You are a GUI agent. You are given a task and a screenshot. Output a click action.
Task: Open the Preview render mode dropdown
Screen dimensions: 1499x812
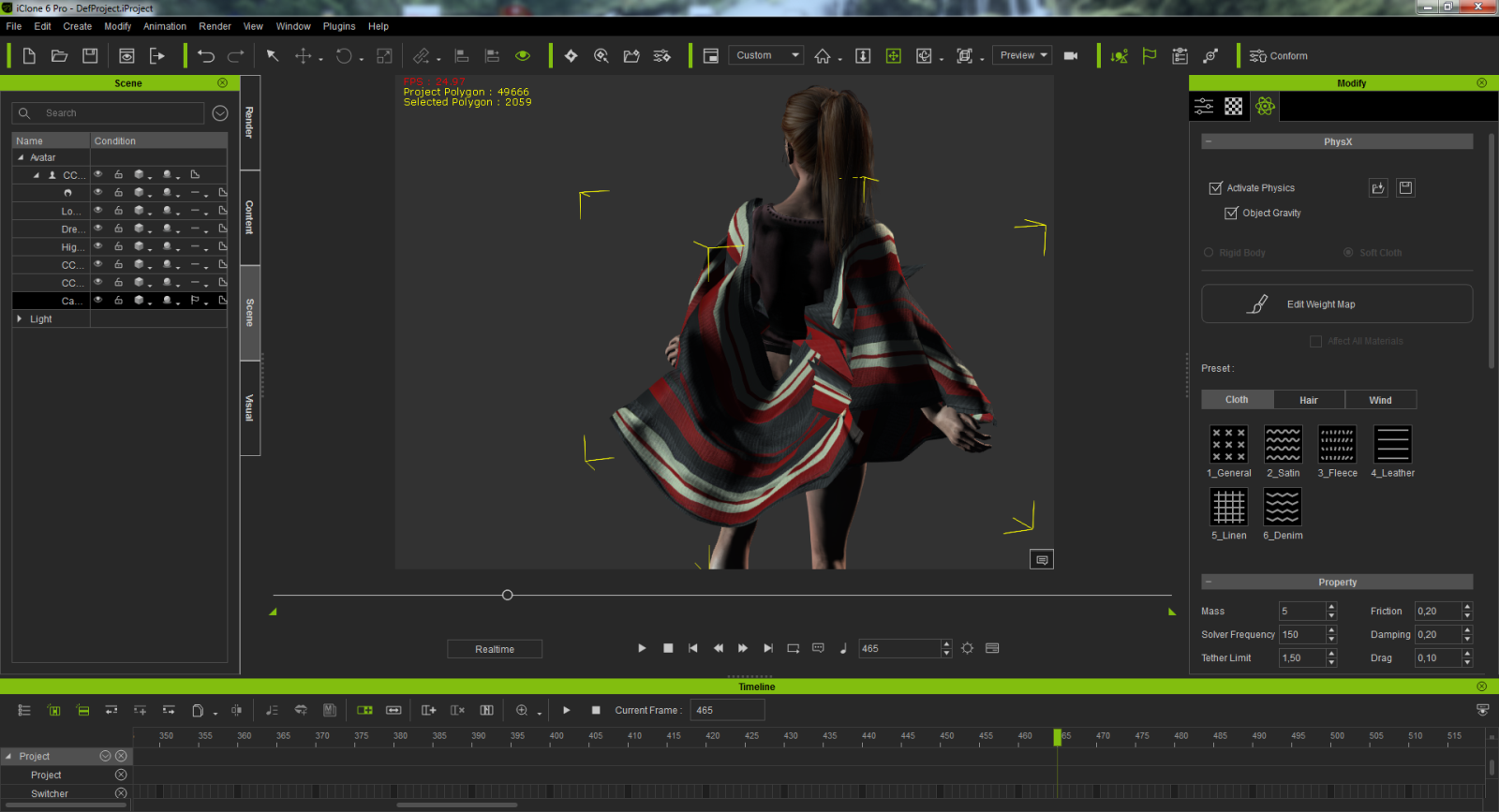[1023, 55]
